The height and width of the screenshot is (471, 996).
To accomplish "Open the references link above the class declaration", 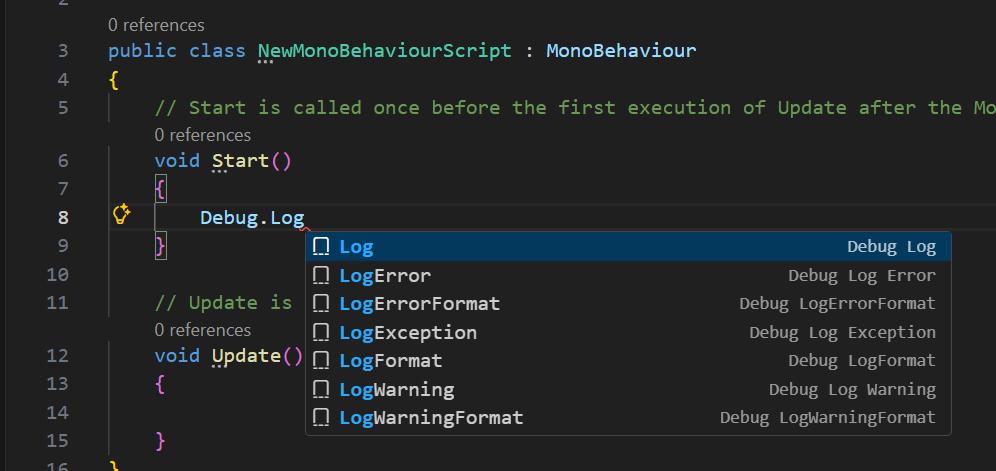I will click(x=156, y=25).
